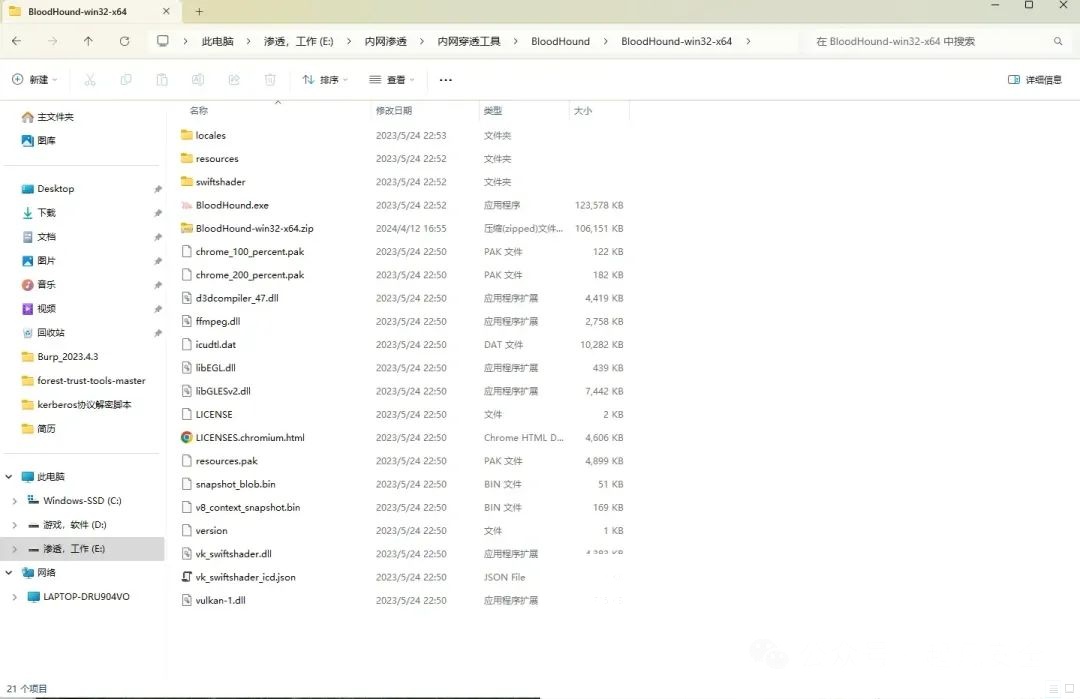Click 此电脑 in the address breadcrumb
Screen dimensions: 1080x699
pos(217,41)
